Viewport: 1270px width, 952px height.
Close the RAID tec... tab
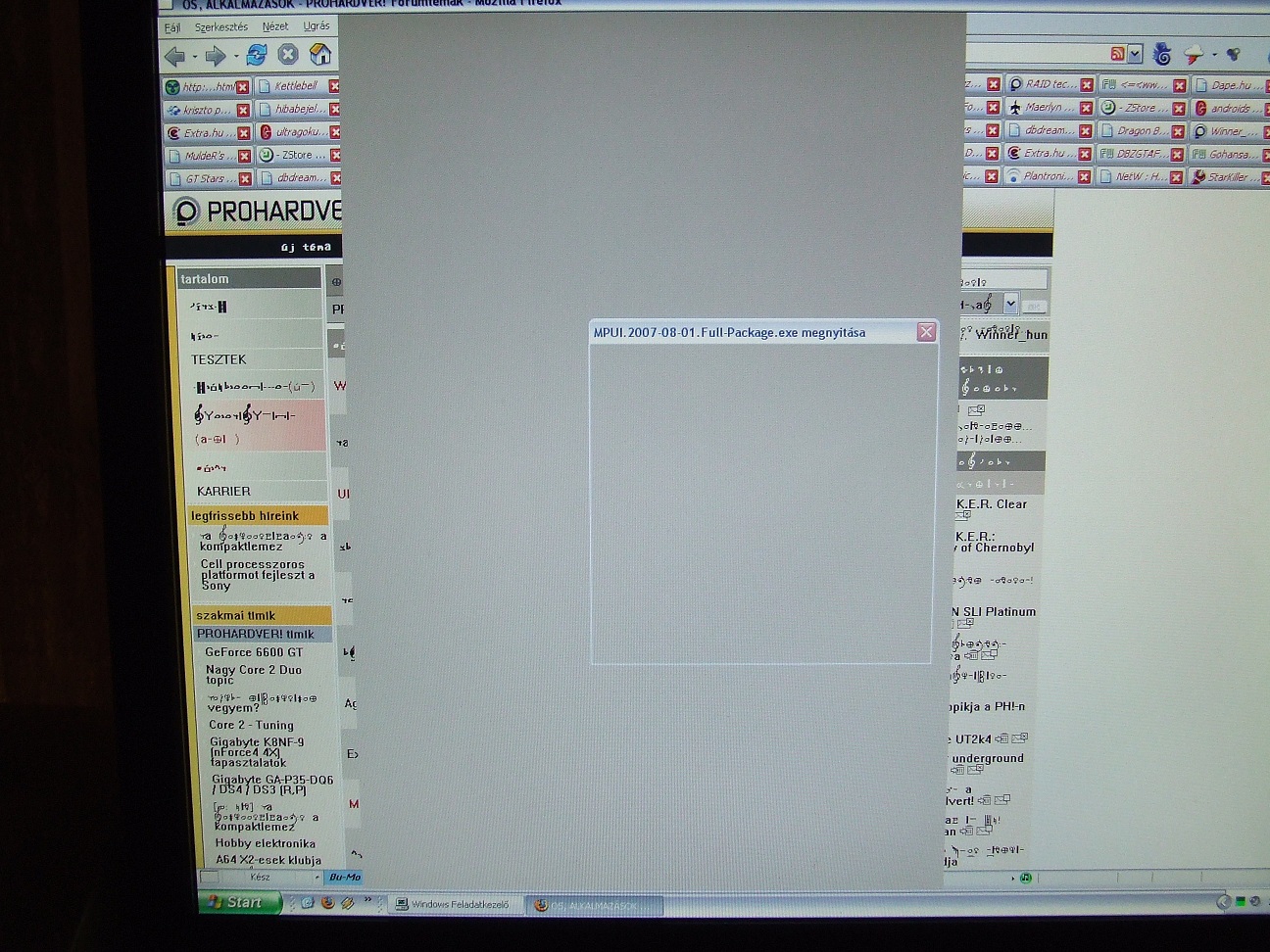tap(1086, 85)
